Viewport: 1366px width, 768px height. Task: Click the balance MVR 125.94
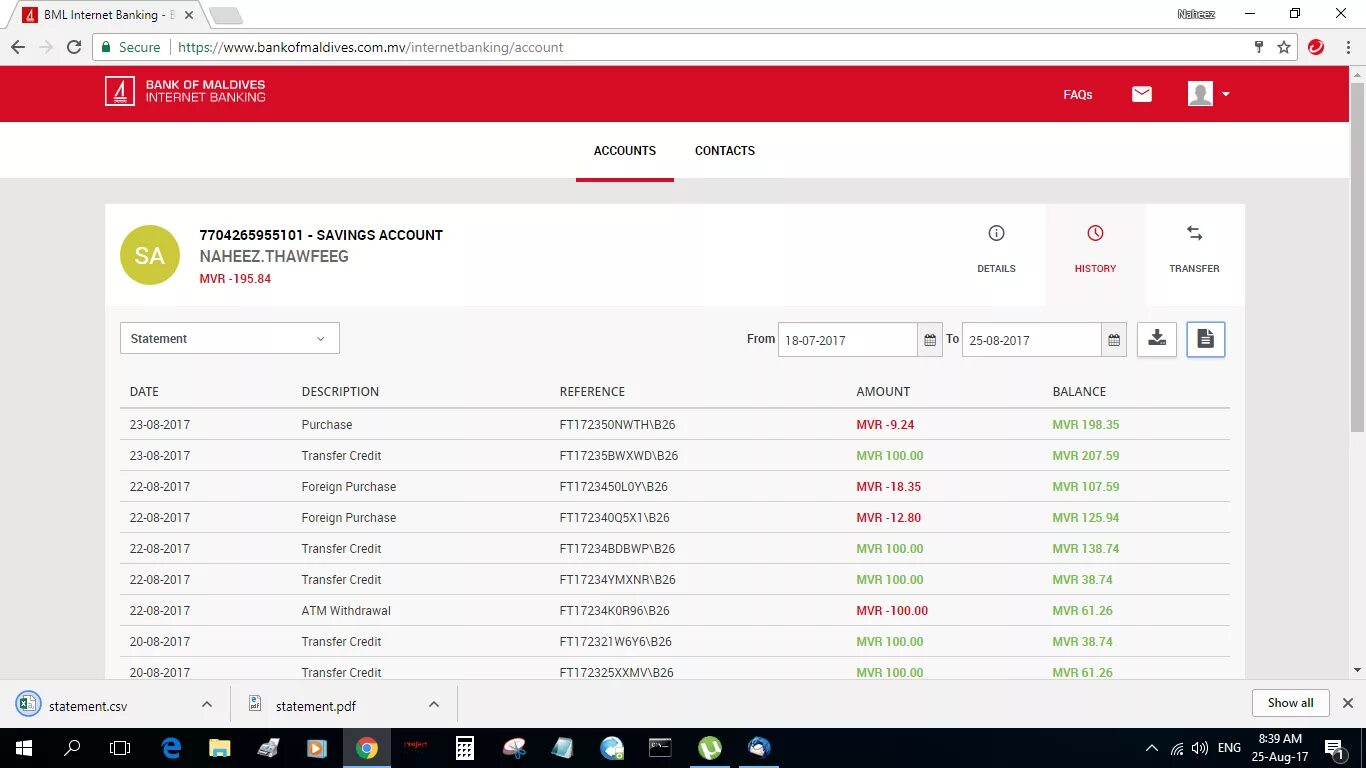click(1086, 518)
